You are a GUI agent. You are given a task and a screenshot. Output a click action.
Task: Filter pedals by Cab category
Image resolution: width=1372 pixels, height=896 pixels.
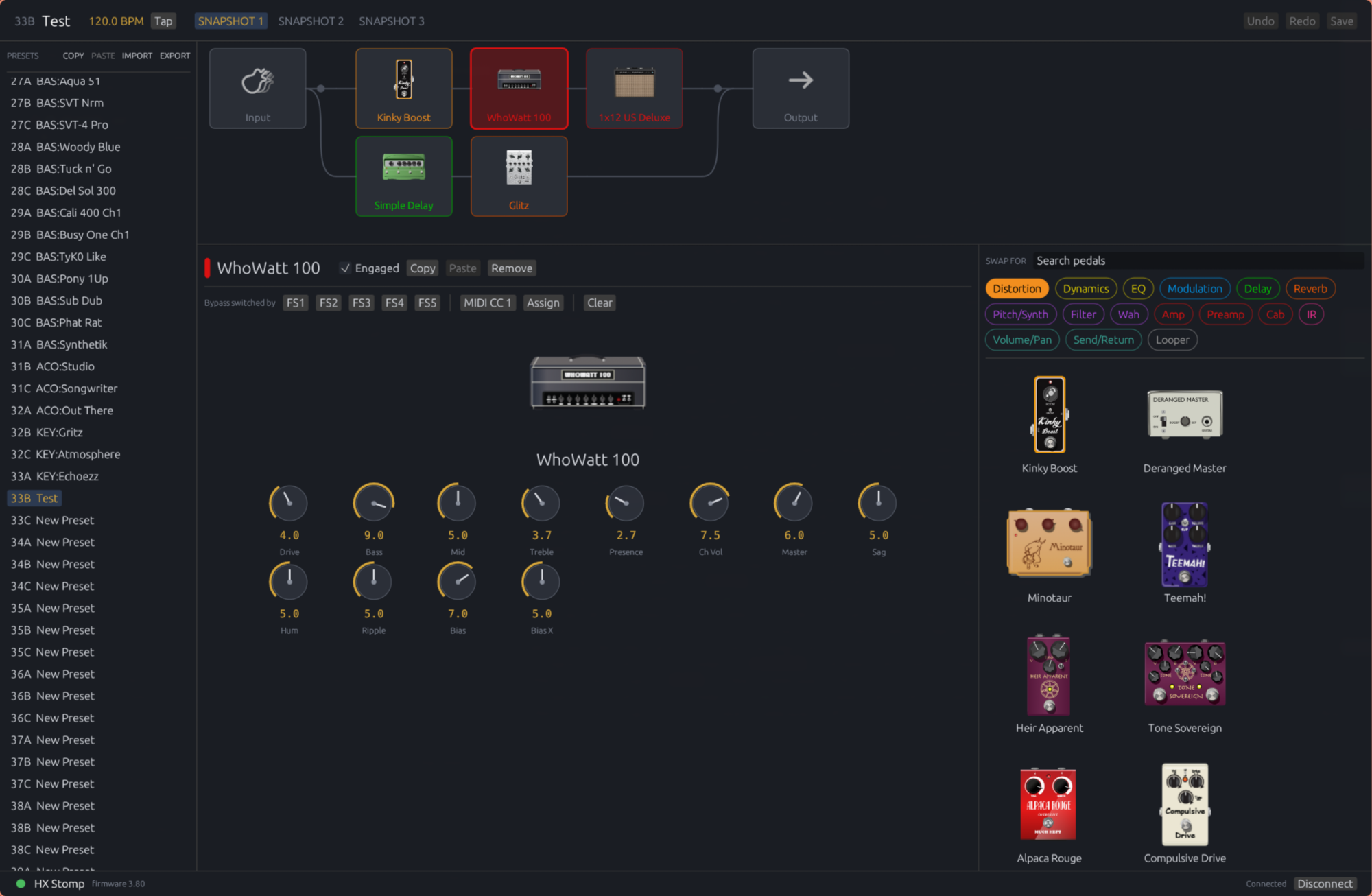1275,314
